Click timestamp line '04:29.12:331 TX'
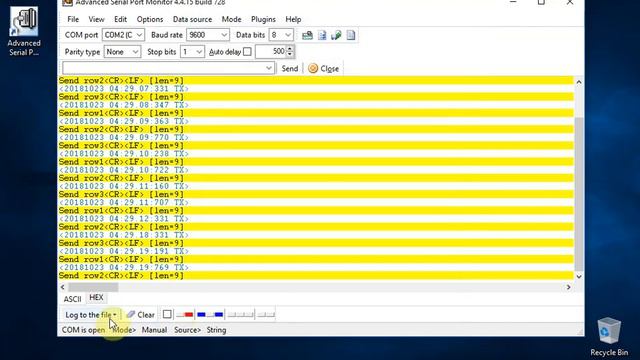 (124, 219)
